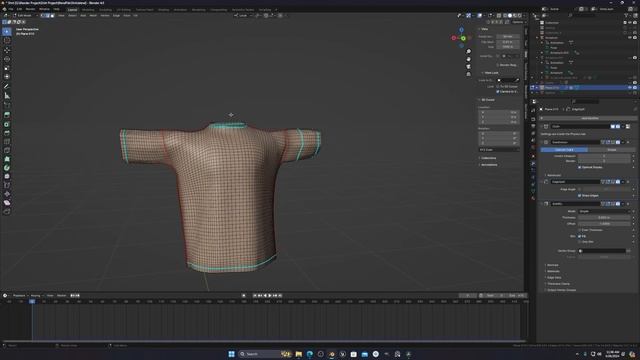Click the Levels Viewport slider field

coord(604,156)
